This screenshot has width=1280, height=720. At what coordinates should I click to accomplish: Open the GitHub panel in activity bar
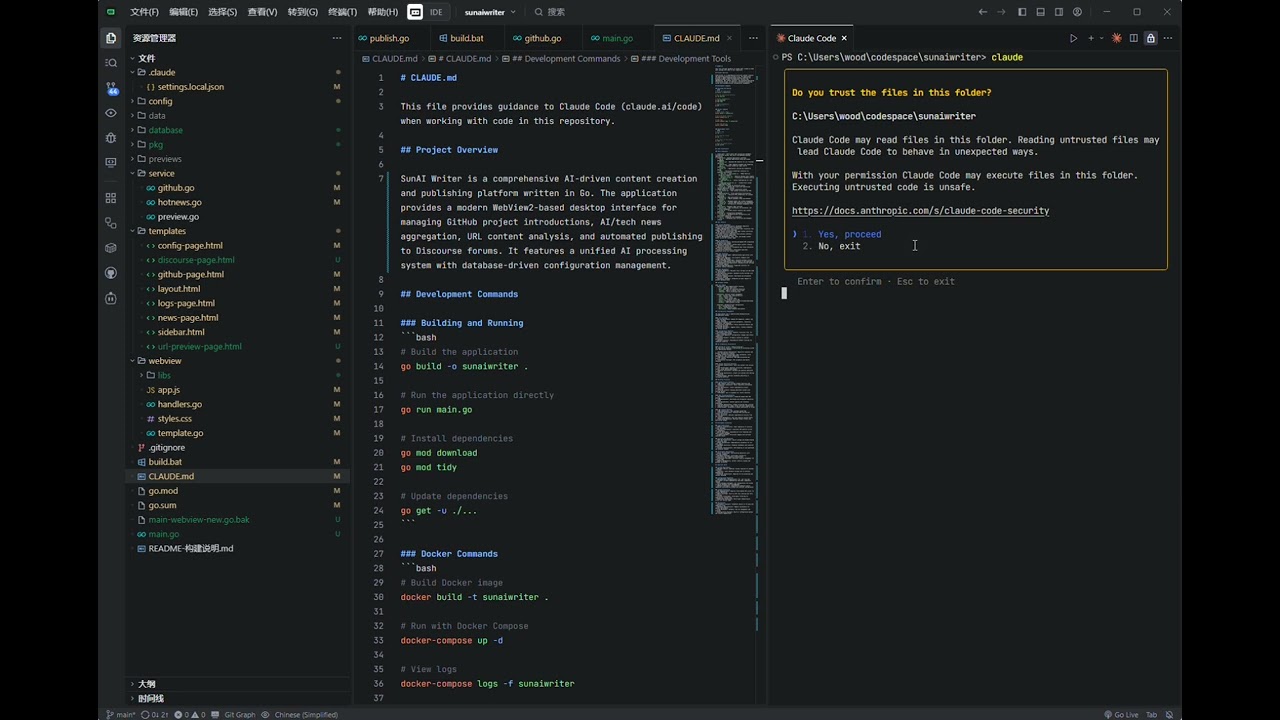[x=111, y=273]
